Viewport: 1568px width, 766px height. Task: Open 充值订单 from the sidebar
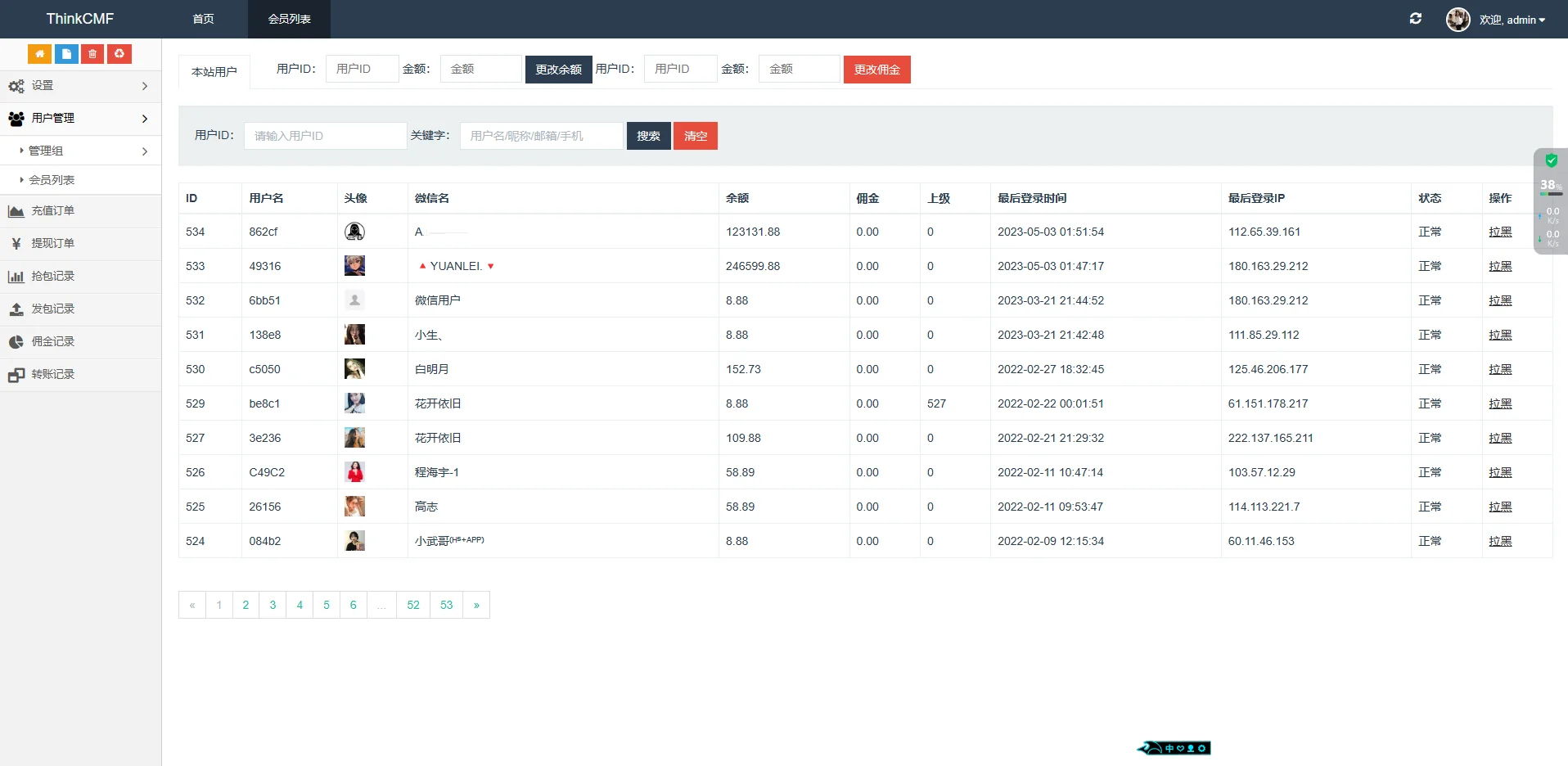pyautogui.click(x=53, y=211)
